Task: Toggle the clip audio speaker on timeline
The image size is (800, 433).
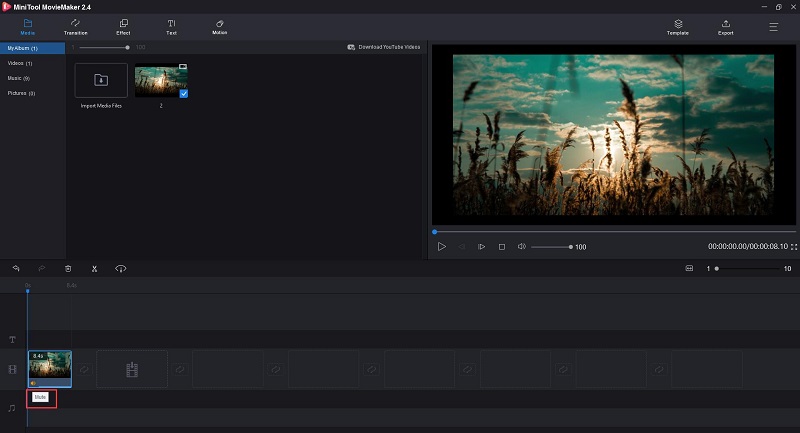Action: click(33, 383)
